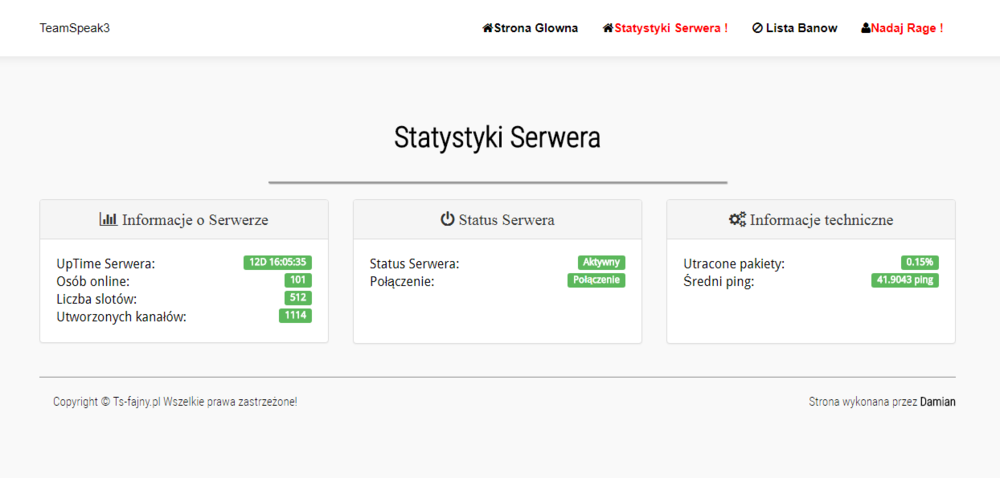Open the Strona Glowna menu item

point(531,28)
